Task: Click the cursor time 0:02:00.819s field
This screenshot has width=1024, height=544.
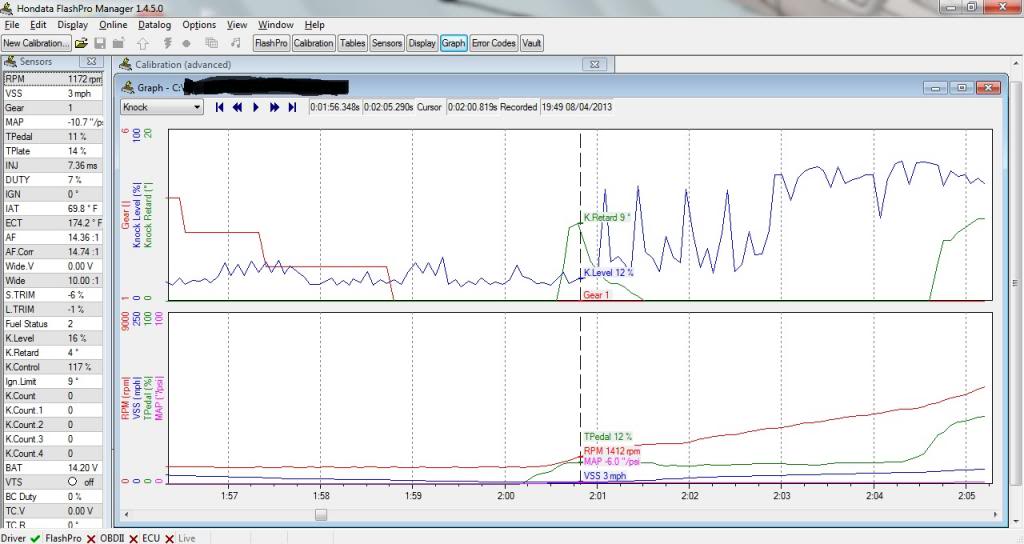Action: [473, 107]
